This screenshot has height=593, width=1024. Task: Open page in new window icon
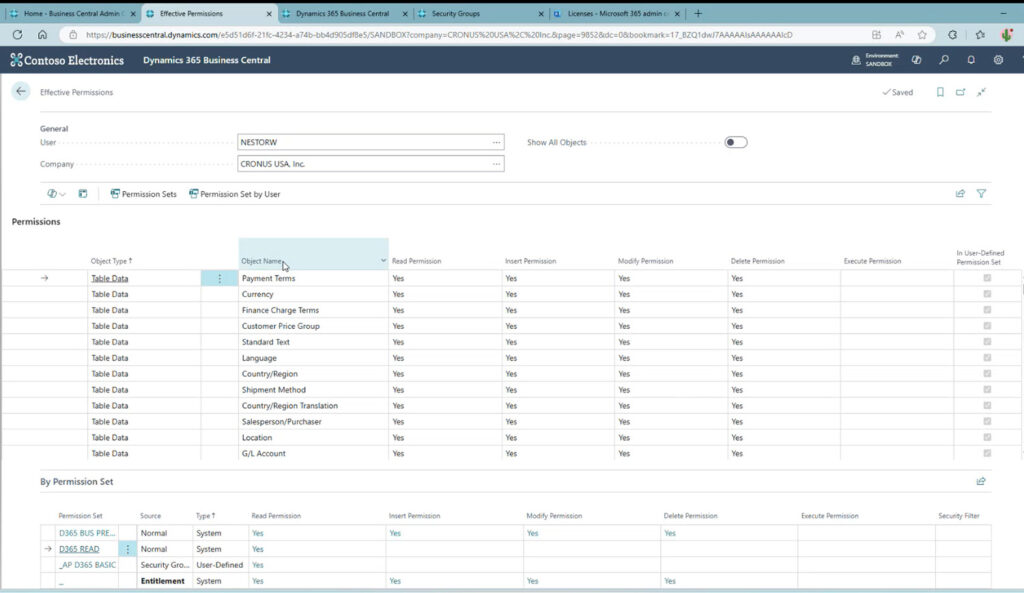(961, 92)
